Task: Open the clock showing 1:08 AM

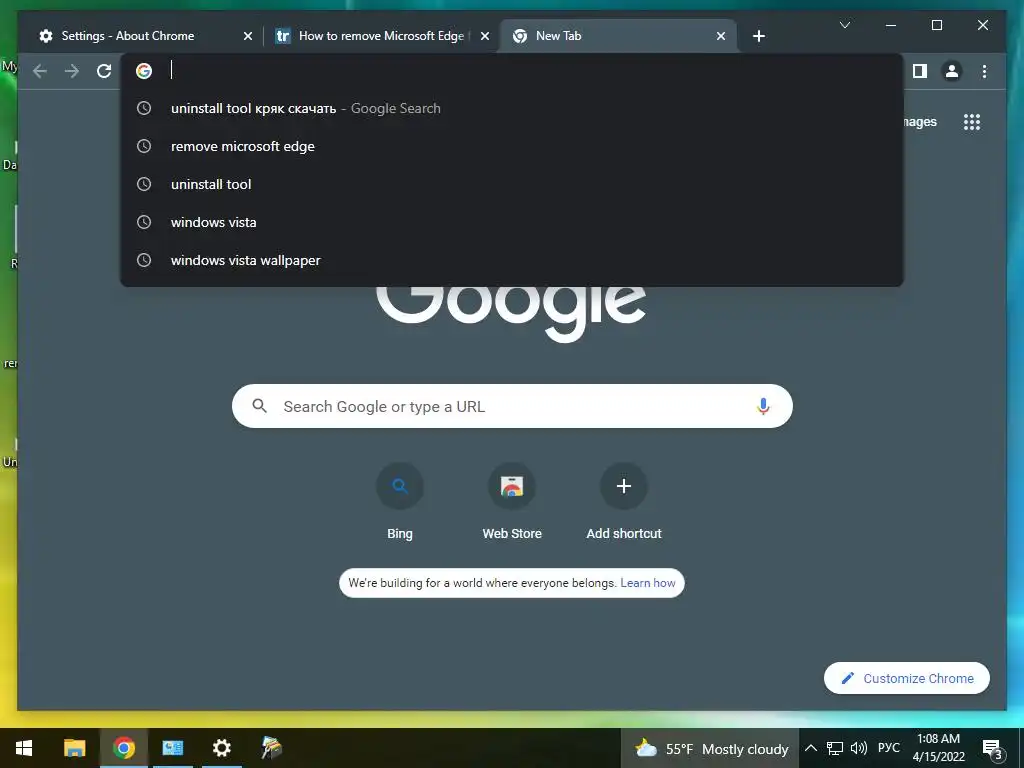Action: [938, 748]
